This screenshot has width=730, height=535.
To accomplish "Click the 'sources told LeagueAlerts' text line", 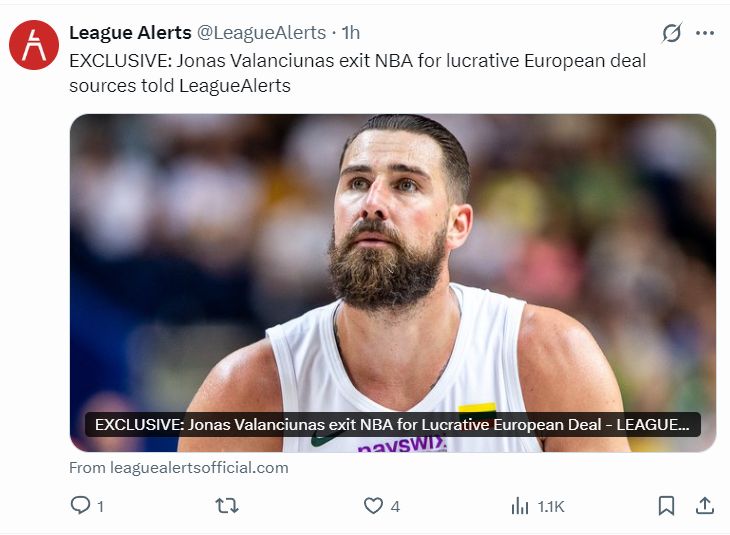I will click(x=180, y=85).
